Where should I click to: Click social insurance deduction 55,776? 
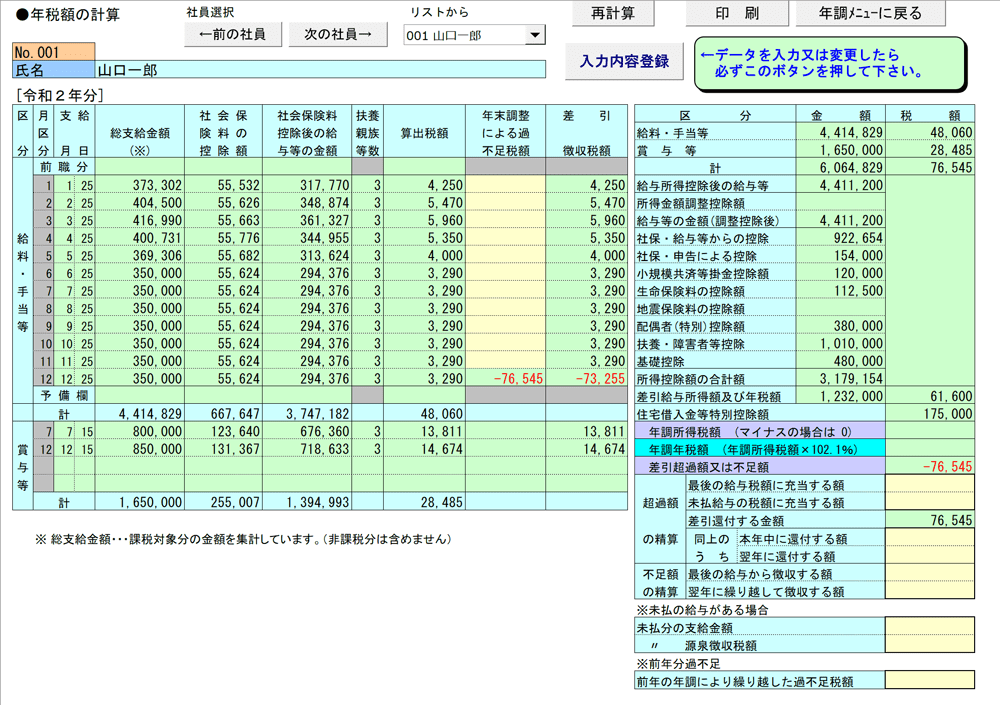(223, 238)
